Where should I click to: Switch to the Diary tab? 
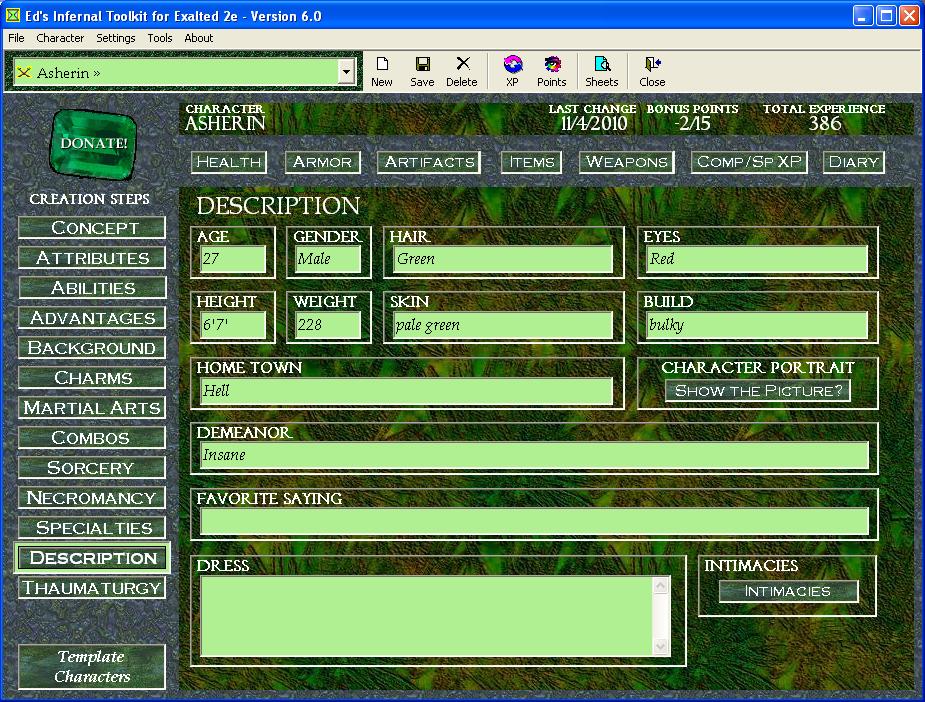click(854, 162)
